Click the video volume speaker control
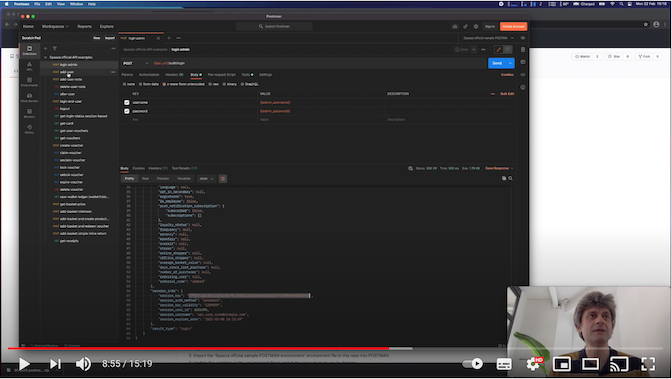This screenshot has height=379, width=672. 83,364
